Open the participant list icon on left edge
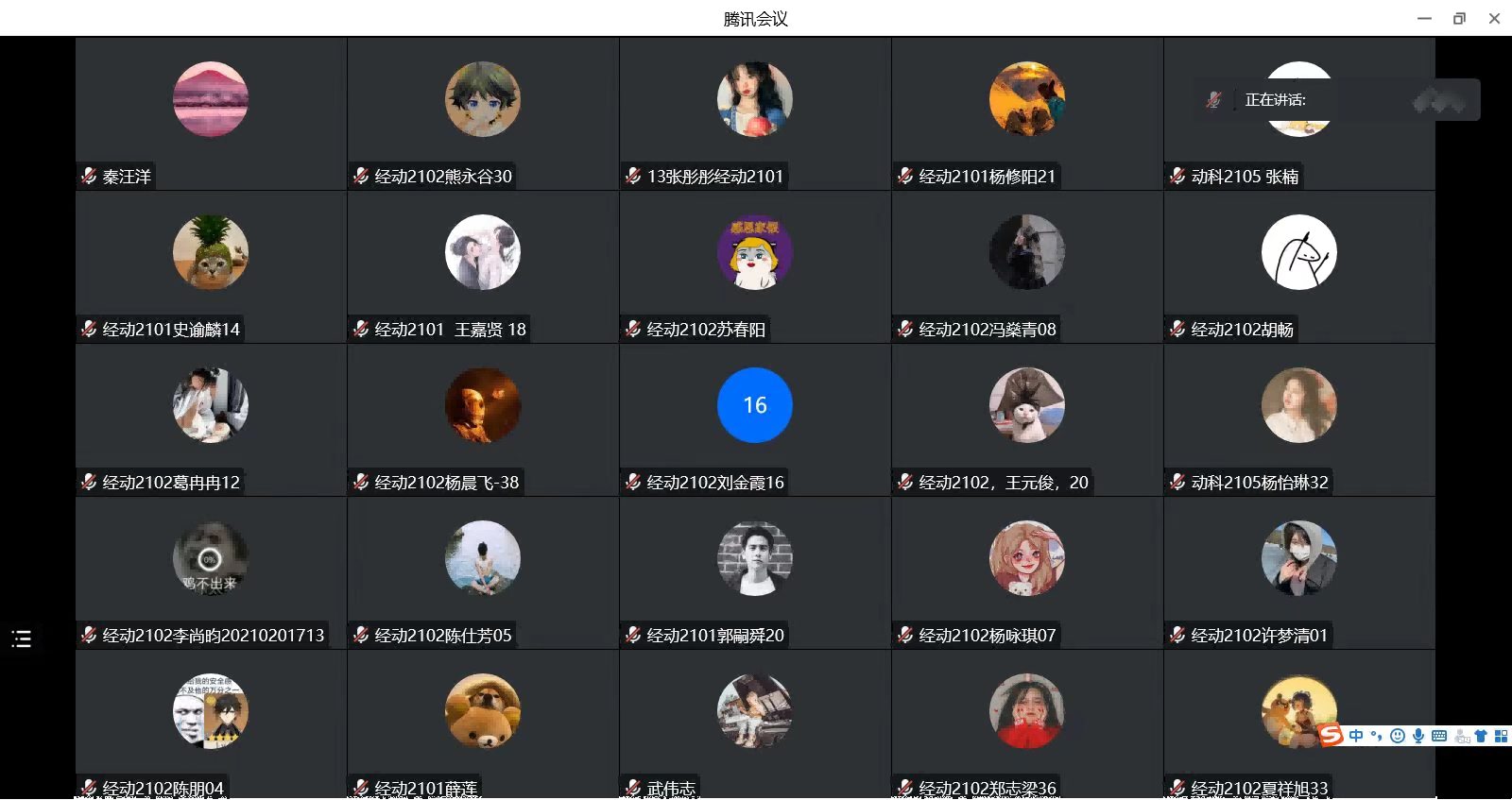This screenshot has width=1512, height=800. pos(21,639)
